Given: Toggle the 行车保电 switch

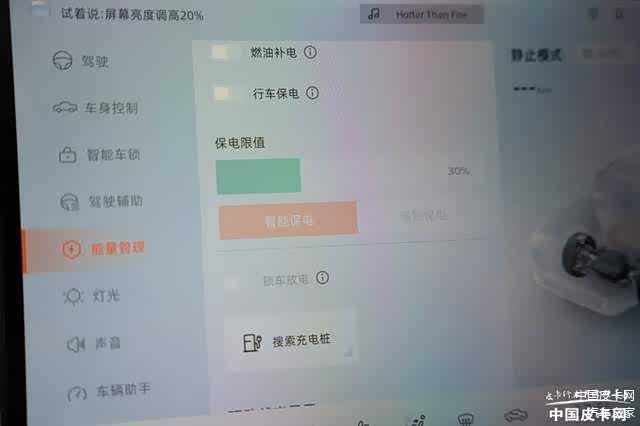Looking at the screenshot, I should (227, 93).
